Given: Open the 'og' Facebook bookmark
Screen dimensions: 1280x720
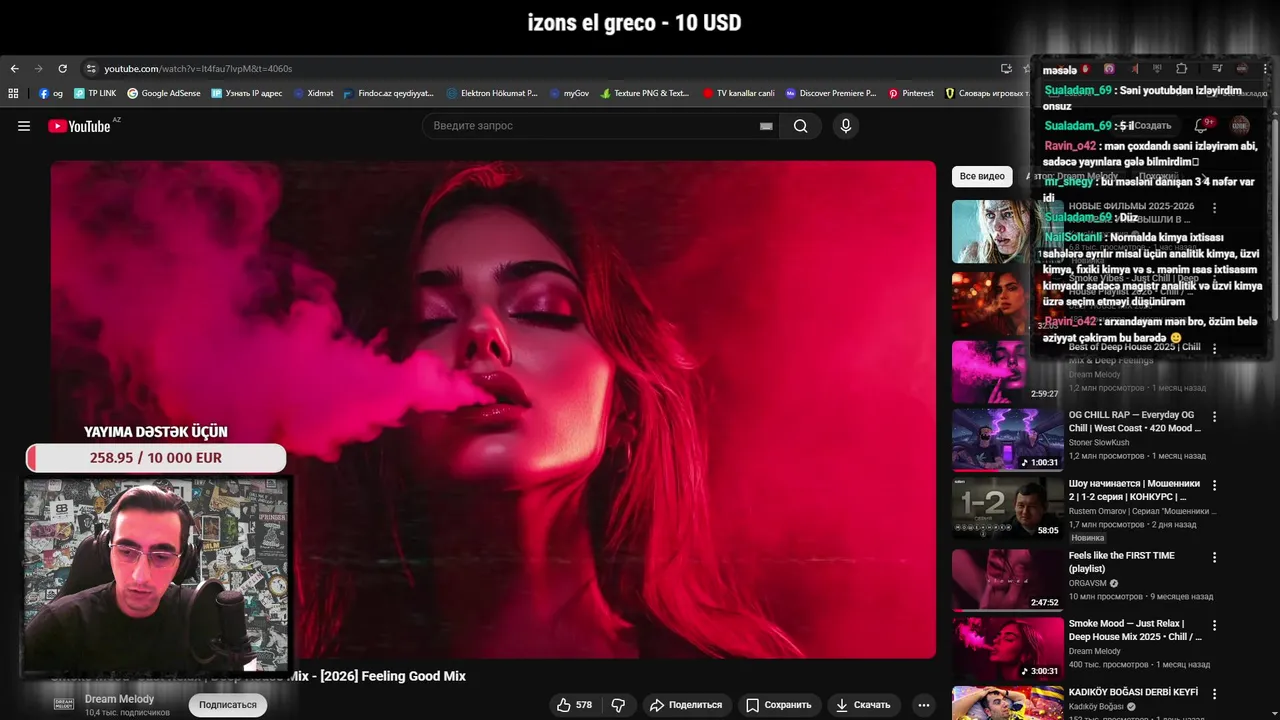Looking at the screenshot, I should (x=51, y=93).
